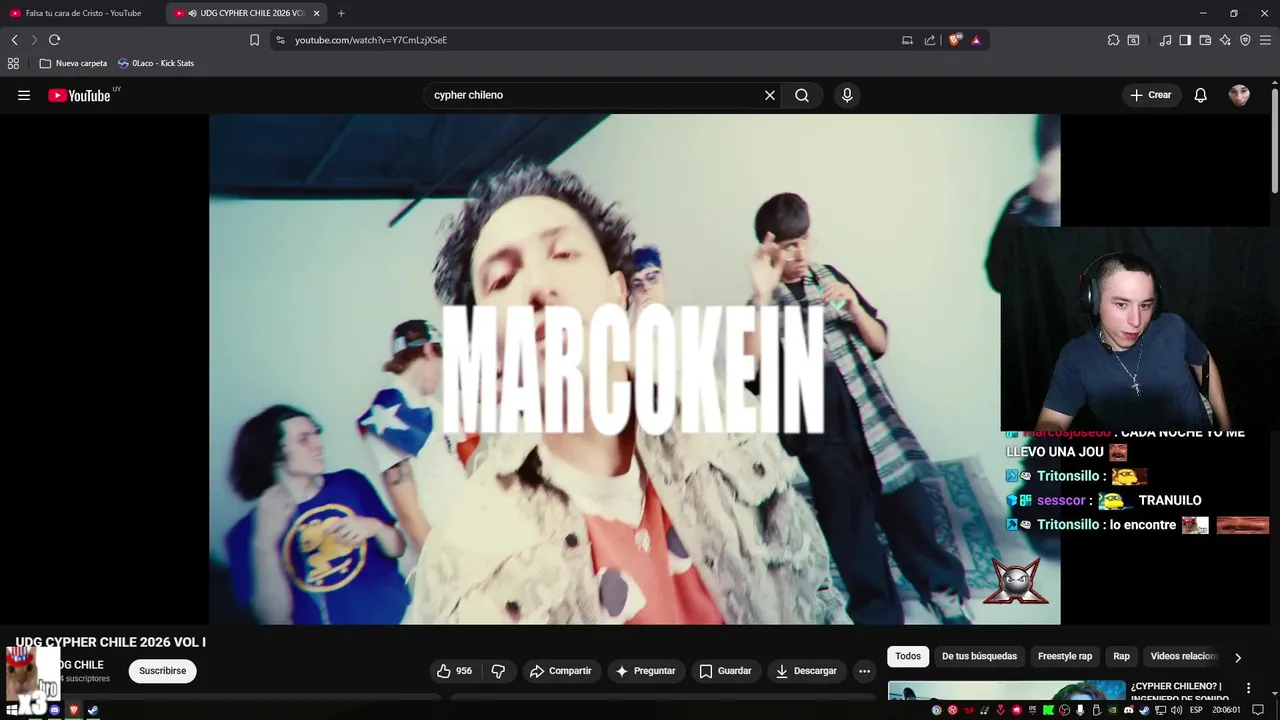This screenshot has height=720, width=1280.
Task: Open the YouTube hamburger guide menu
Action: coord(24,95)
